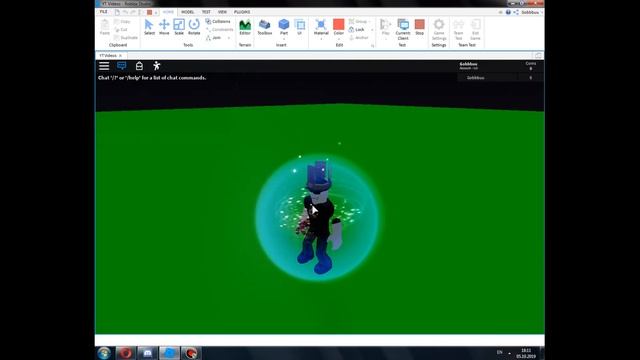Click the redo quick access arrow
The image size is (640, 360).
coord(133,12)
